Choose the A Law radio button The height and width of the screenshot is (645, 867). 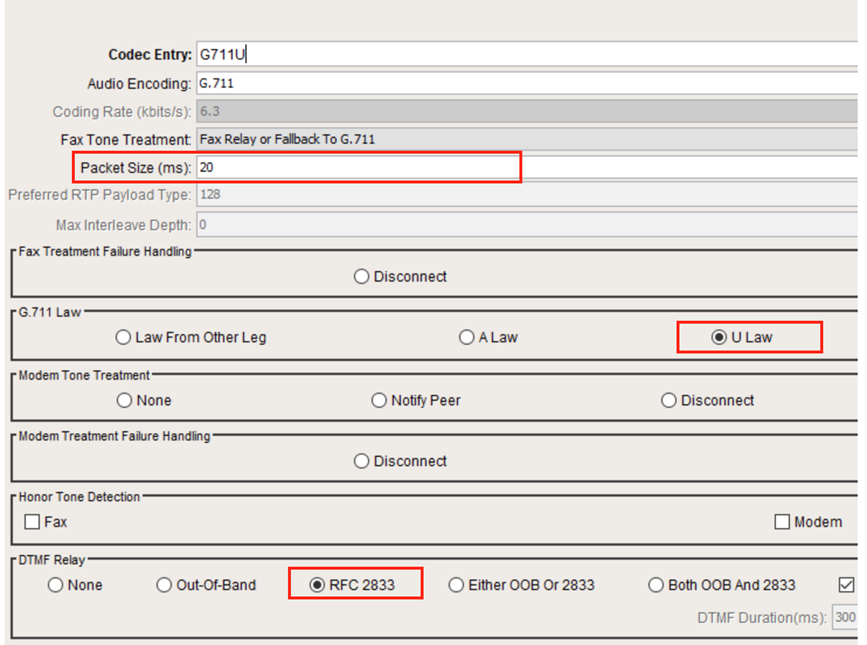coord(466,338)
